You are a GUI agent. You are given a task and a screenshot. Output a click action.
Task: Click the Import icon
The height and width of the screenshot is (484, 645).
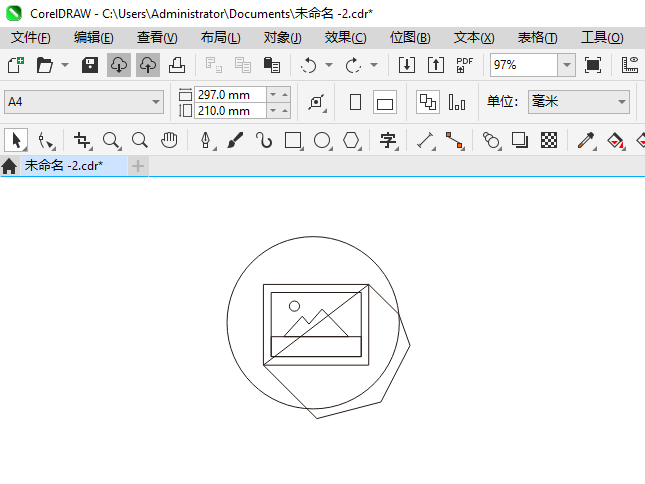pos(407,65)
